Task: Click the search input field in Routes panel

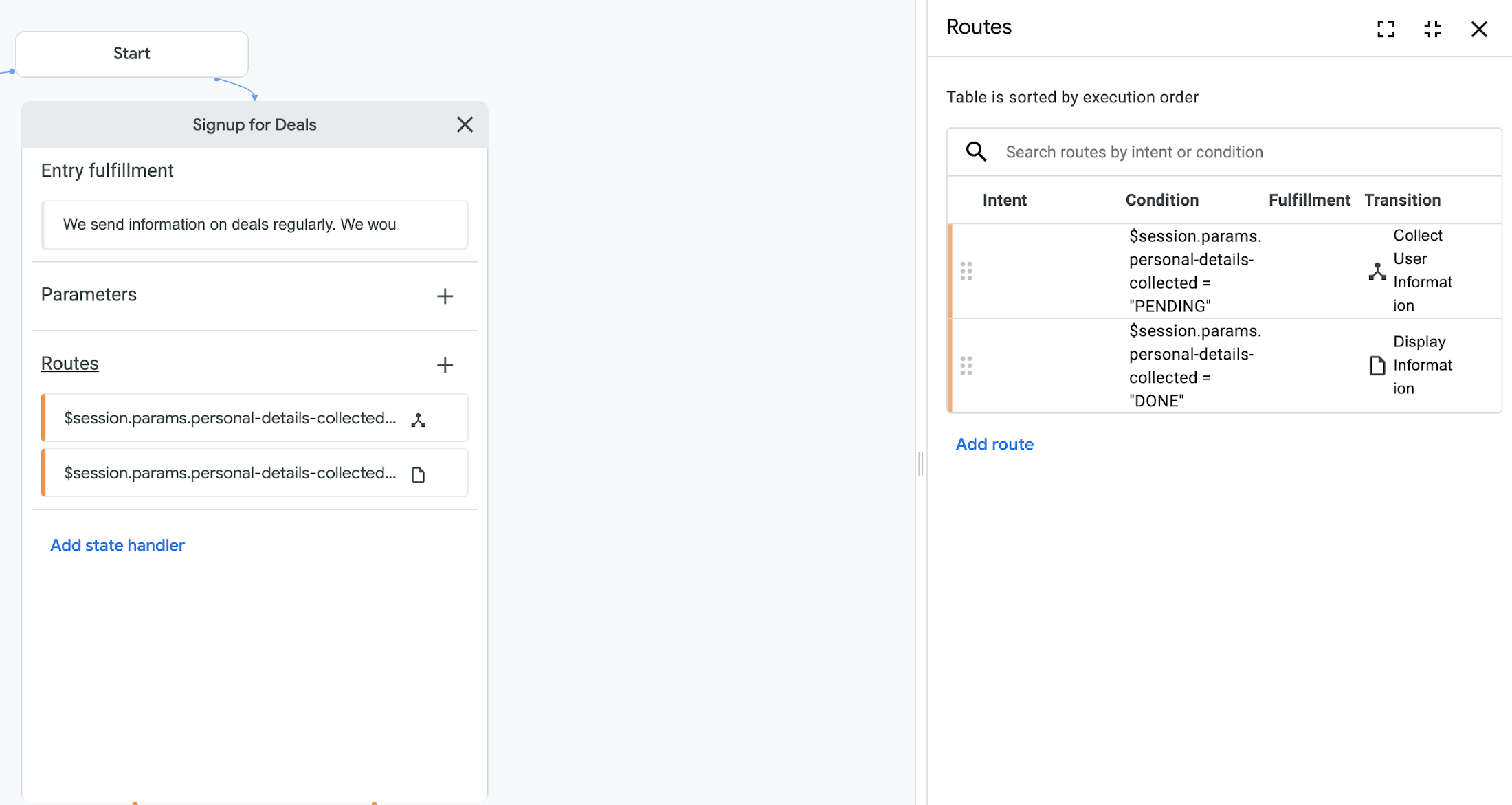Action: point(1232,152)
